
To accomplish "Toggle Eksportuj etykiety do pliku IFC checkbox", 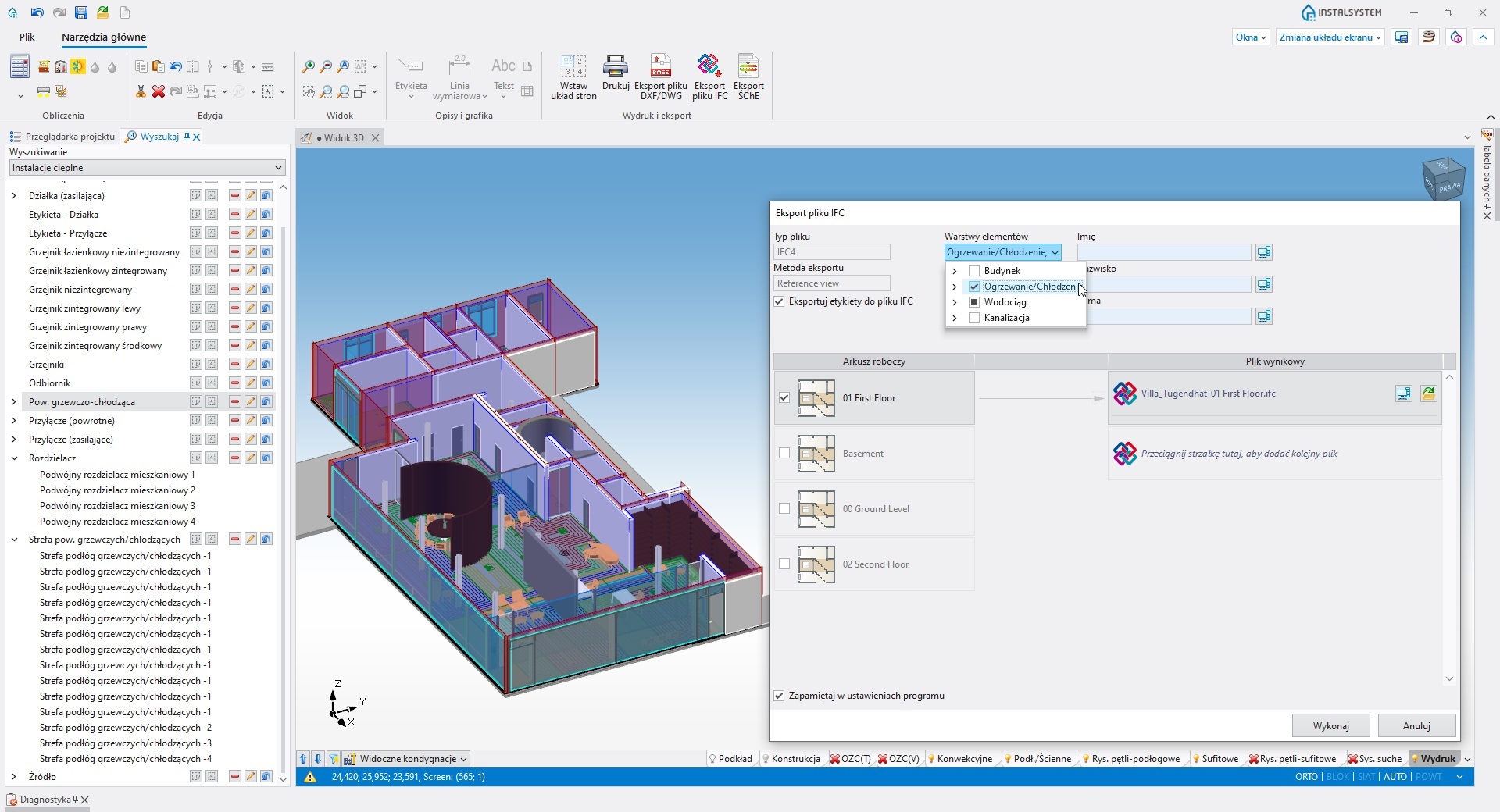I will pyautogui.click(x=779, y=301).
